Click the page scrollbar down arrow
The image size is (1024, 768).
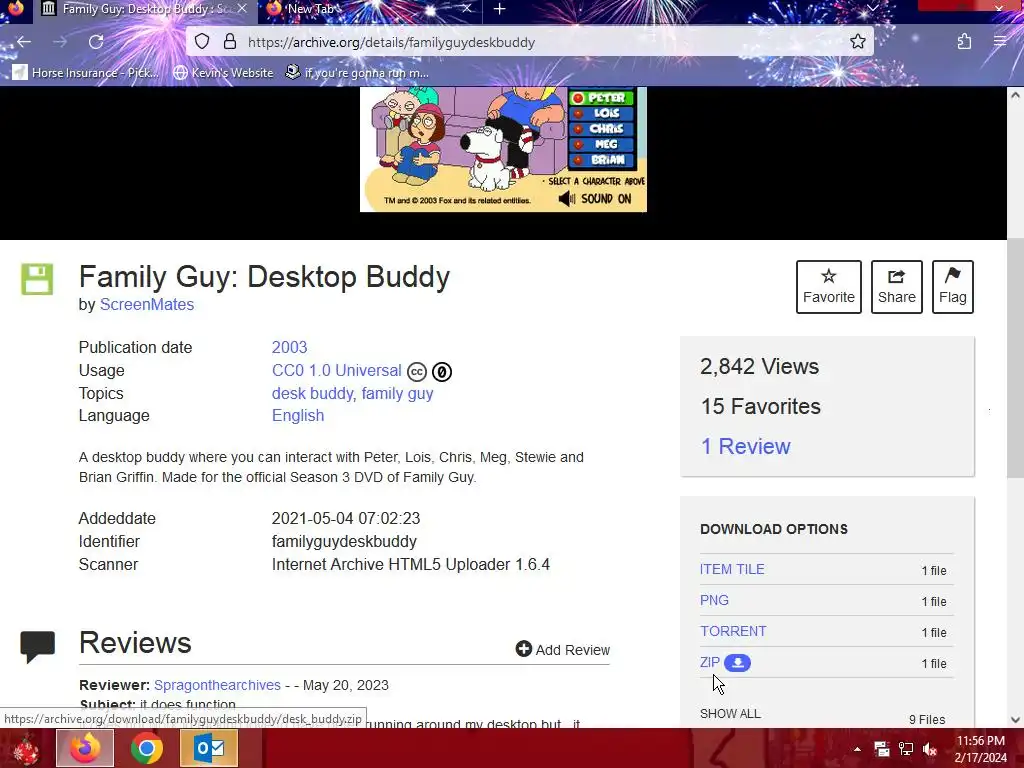[x=1015, y=720]
